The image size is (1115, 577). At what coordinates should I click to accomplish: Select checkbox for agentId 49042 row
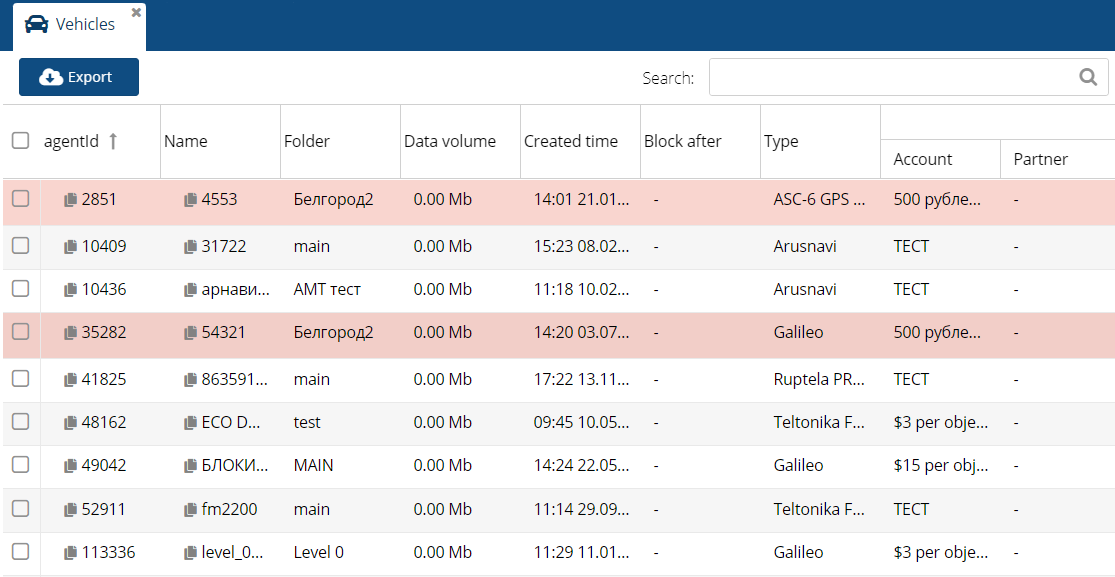coord(20,466)
